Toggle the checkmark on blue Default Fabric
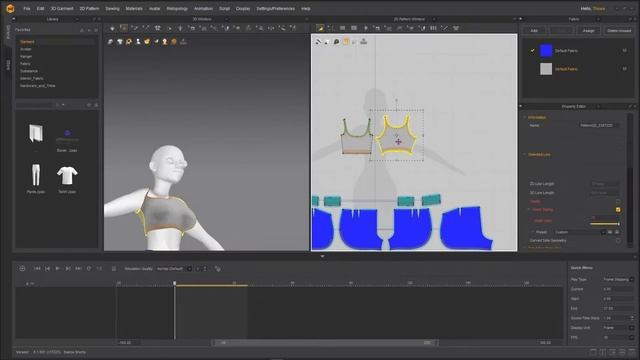 (x=532, y=51)
